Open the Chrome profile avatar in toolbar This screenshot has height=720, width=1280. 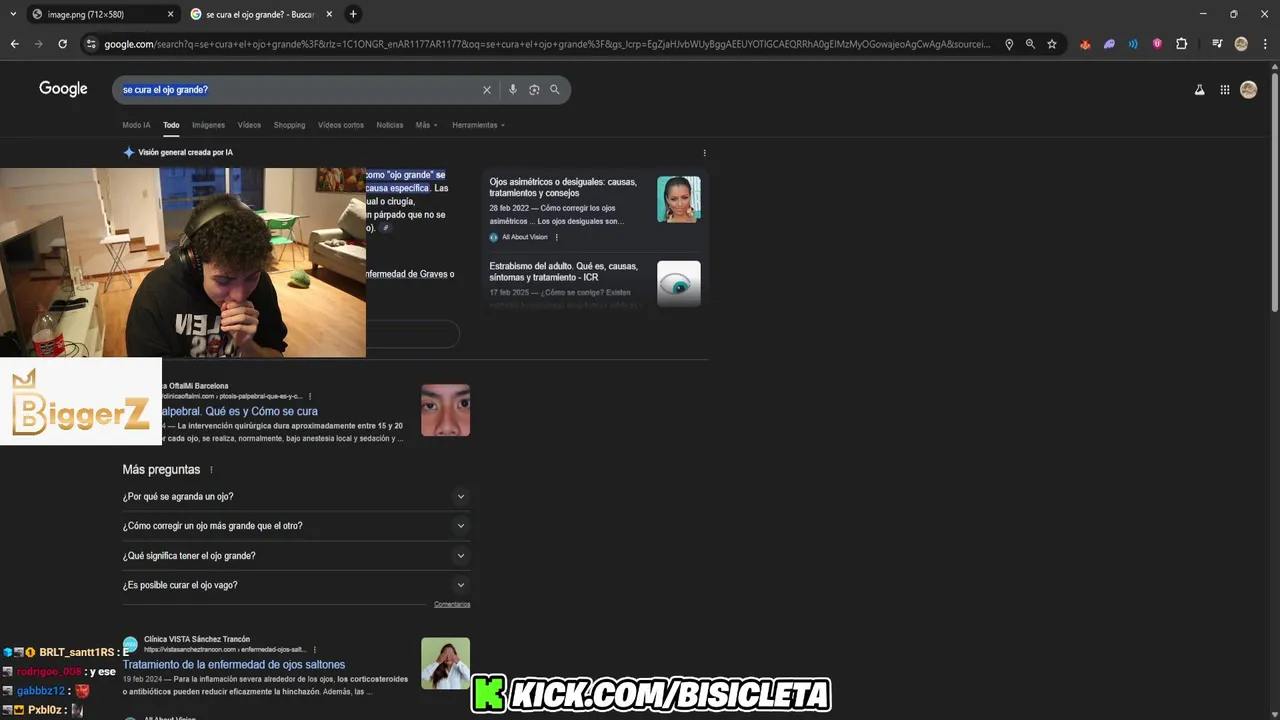[1241, 44]
